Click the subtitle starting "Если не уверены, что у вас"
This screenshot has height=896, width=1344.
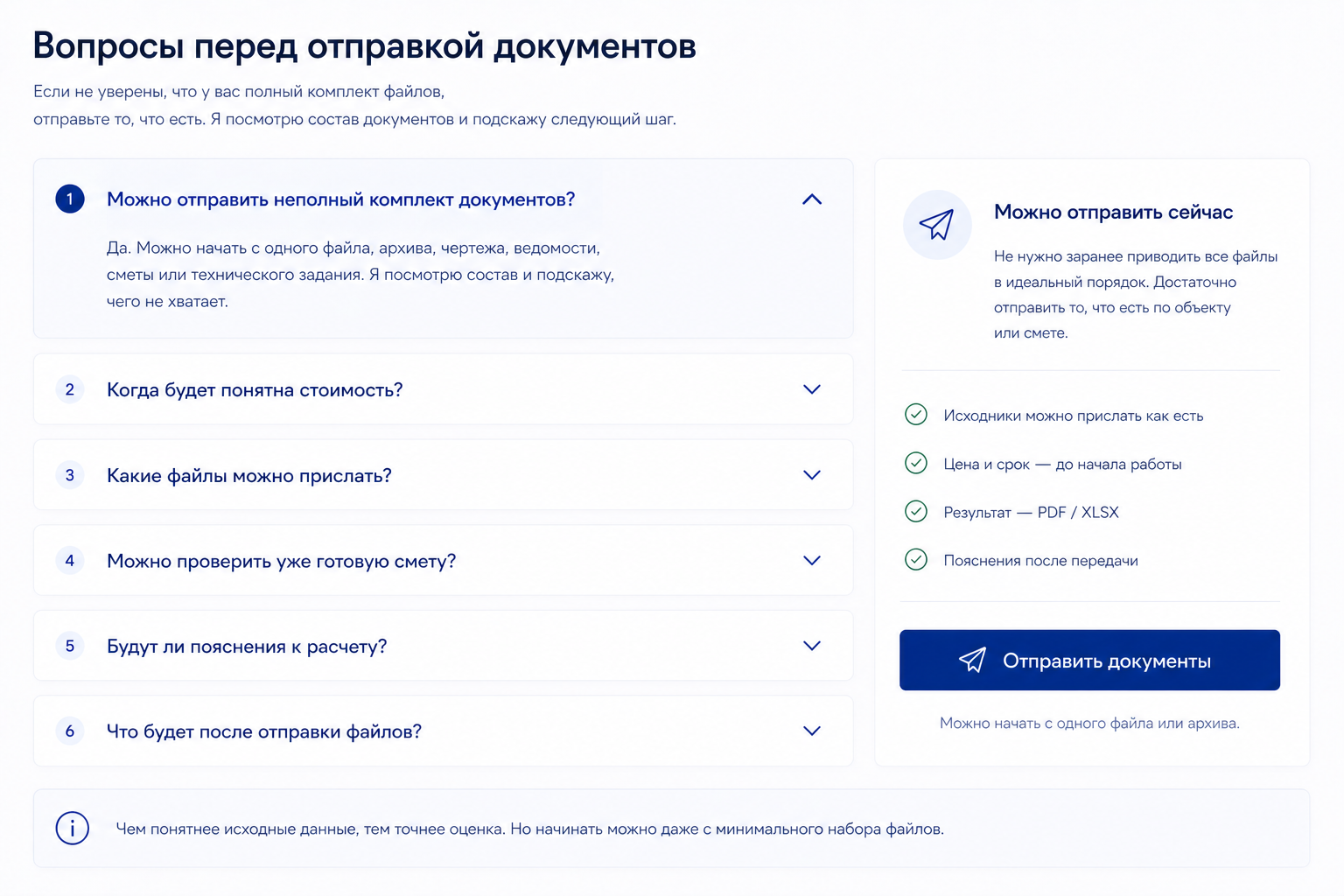click(x=354, y=105)
